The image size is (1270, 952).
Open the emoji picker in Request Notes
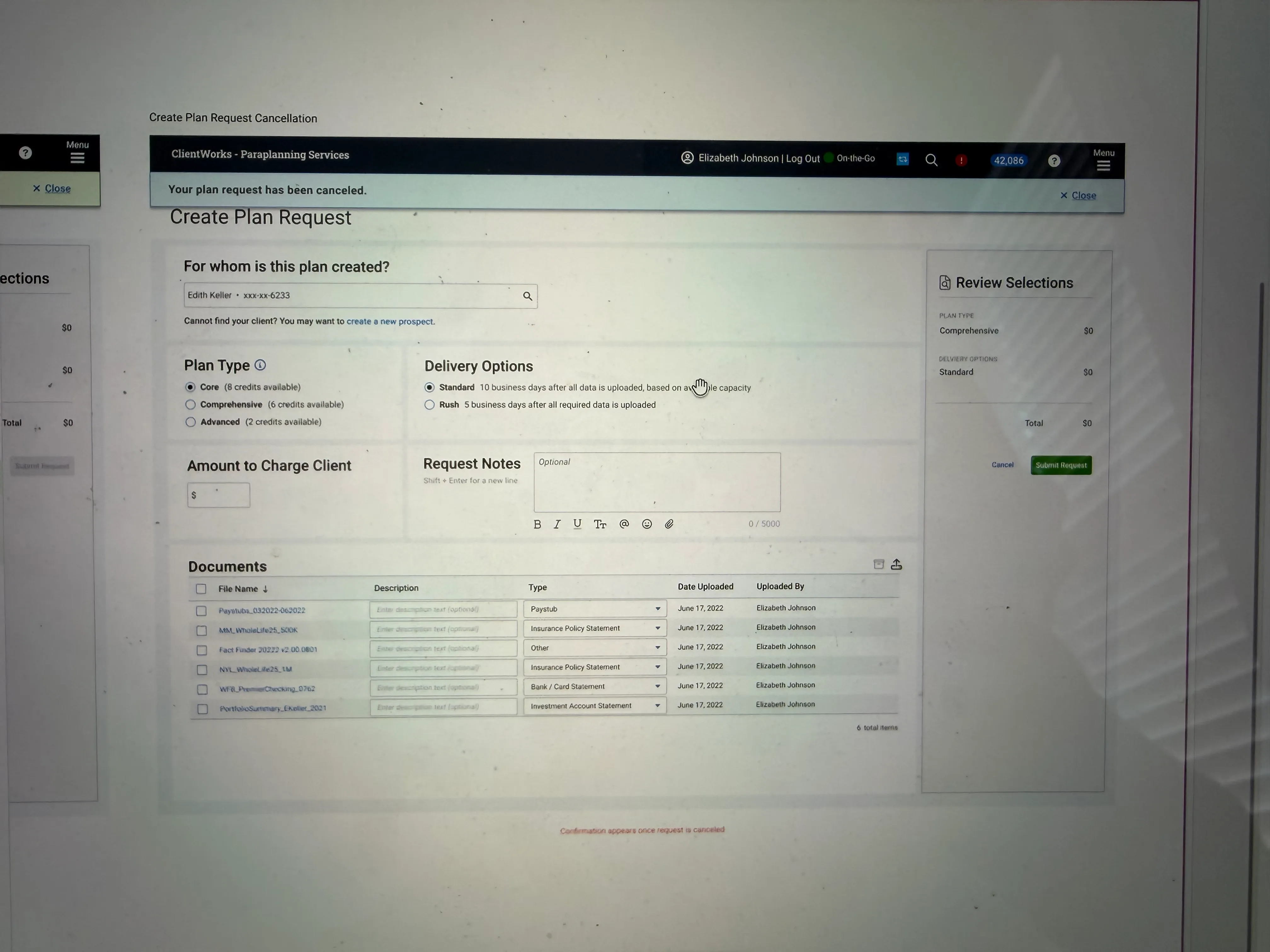[647, 524]
